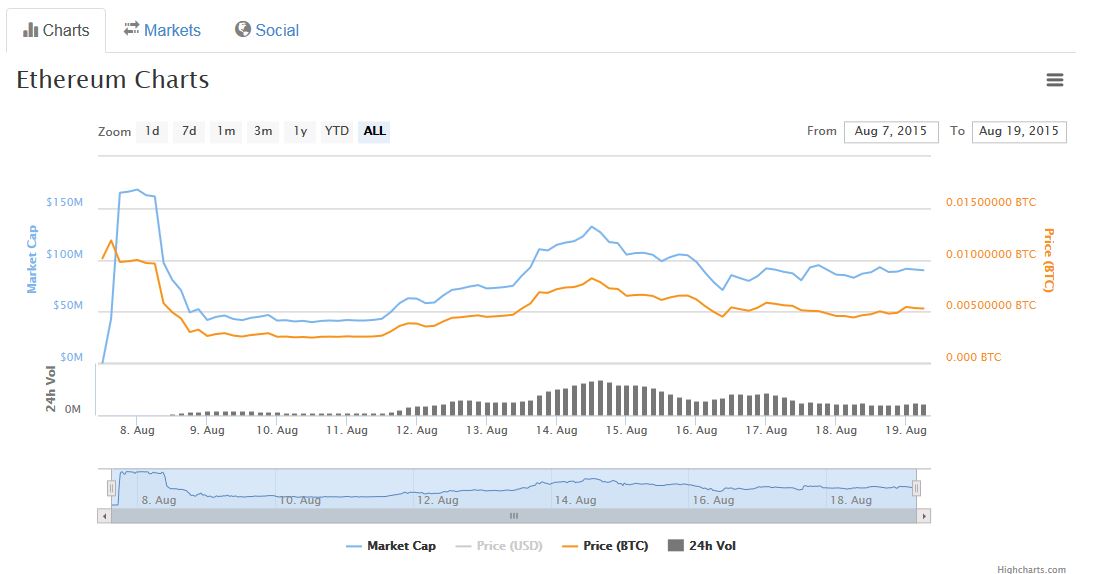Toggle 24h Vol series in legend
This screenshot has height=574, width=1107.
pyautogui.click(x=702, y=546)
